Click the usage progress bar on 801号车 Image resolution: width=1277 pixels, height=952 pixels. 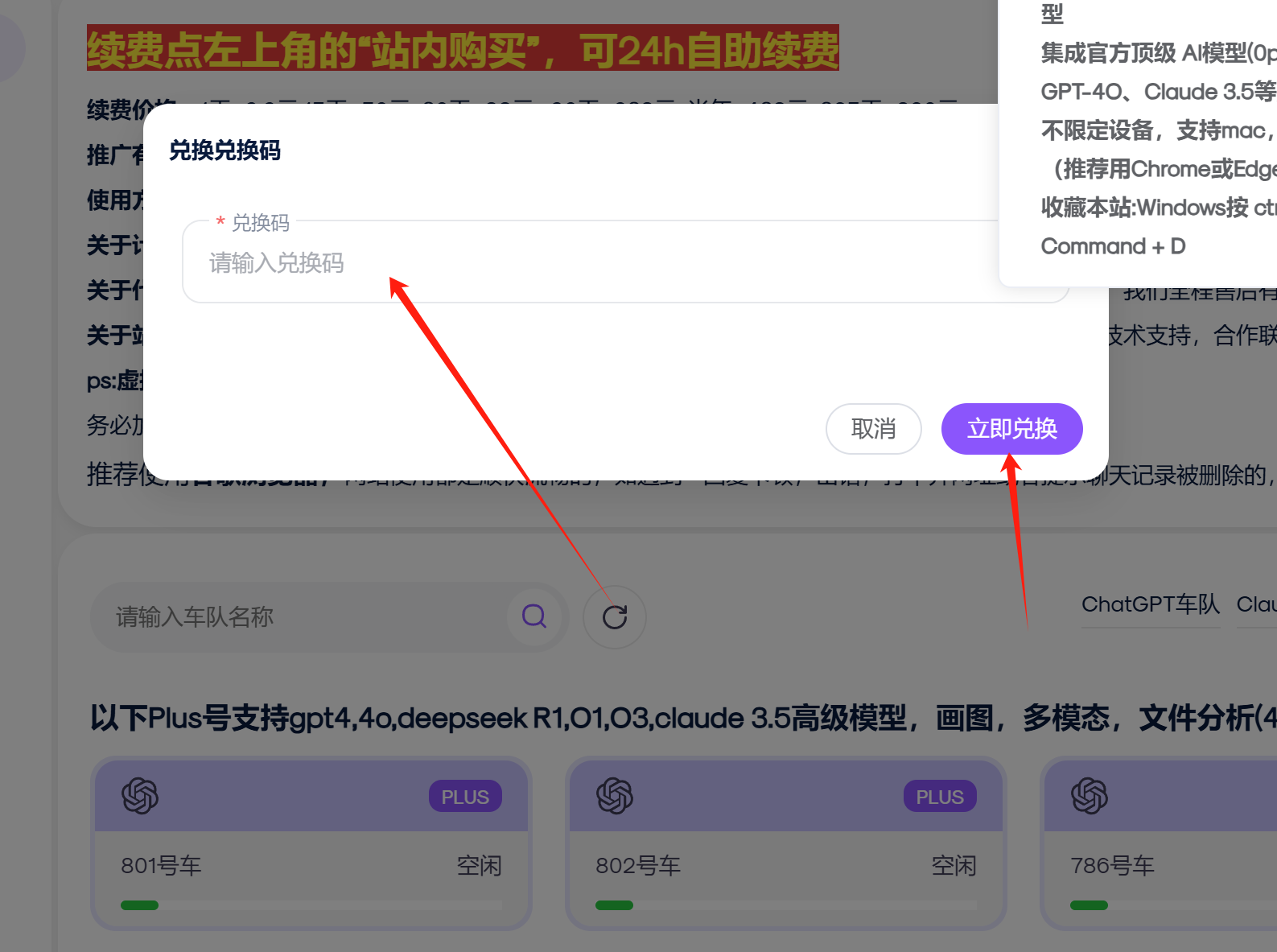click(x=311, y=905)
